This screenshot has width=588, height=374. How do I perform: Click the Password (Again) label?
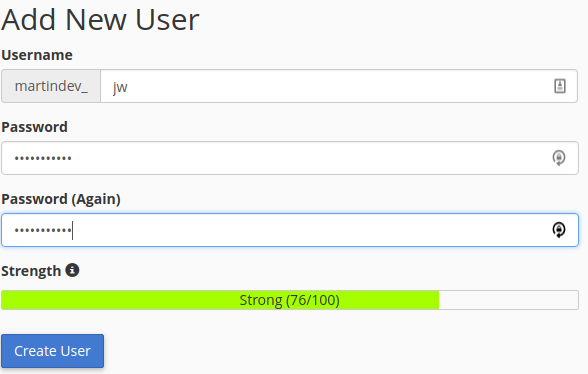tap(61, 199)
